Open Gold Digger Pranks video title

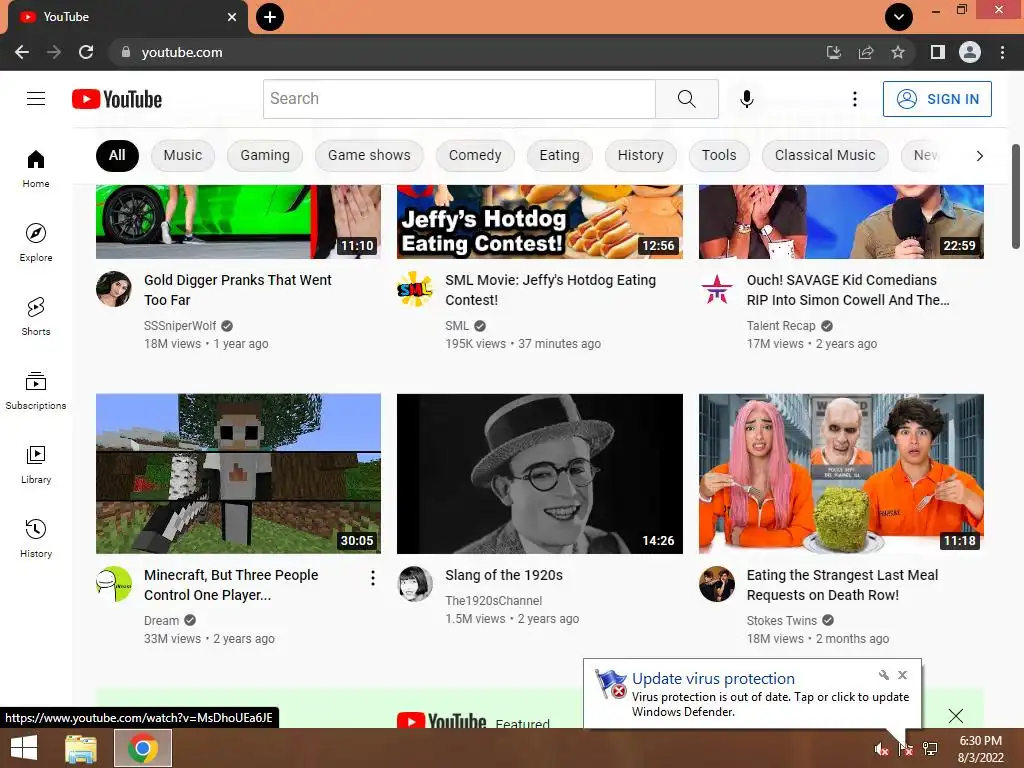(x=238, y=290)
